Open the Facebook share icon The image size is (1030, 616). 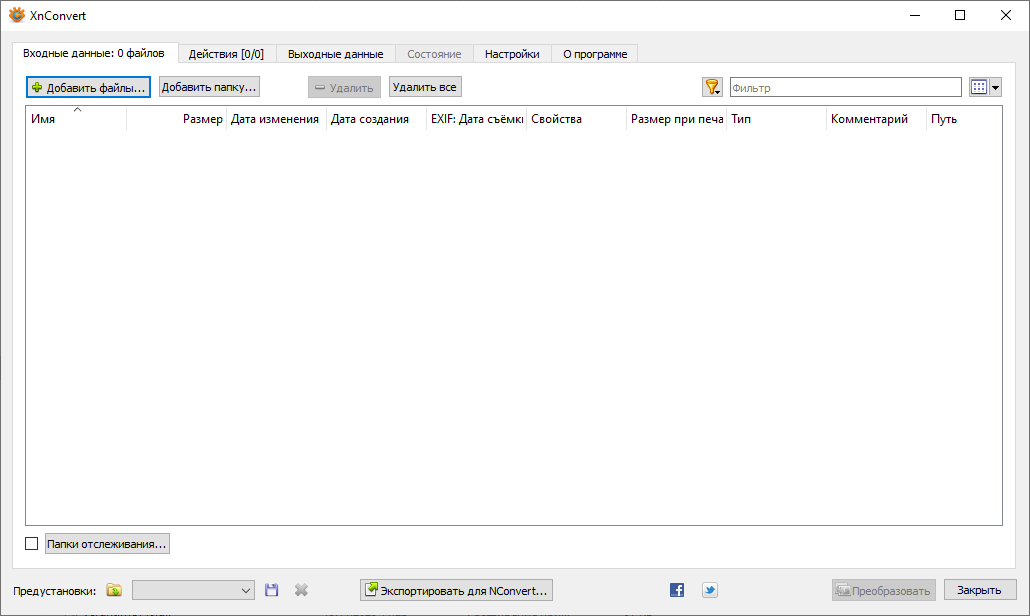pyautogui.click(x=677, y=590)
